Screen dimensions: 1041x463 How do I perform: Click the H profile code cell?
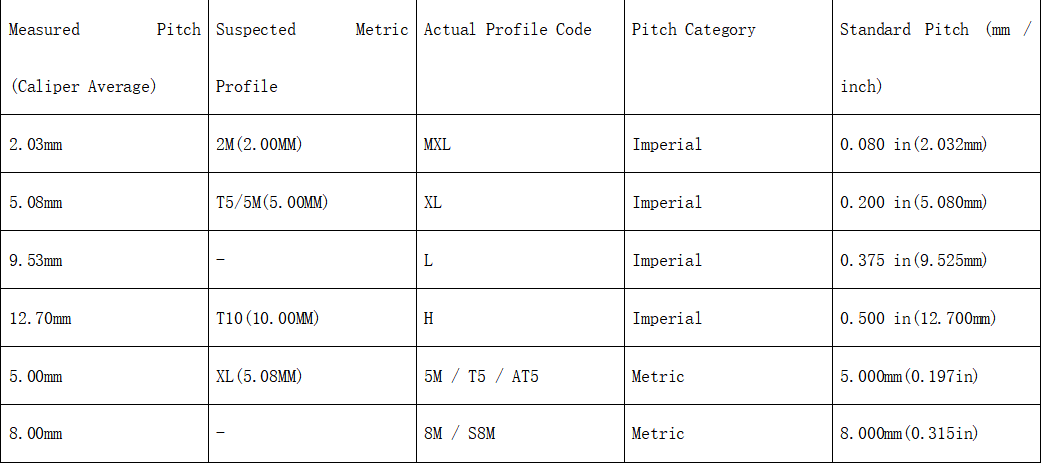coord(520,318)
